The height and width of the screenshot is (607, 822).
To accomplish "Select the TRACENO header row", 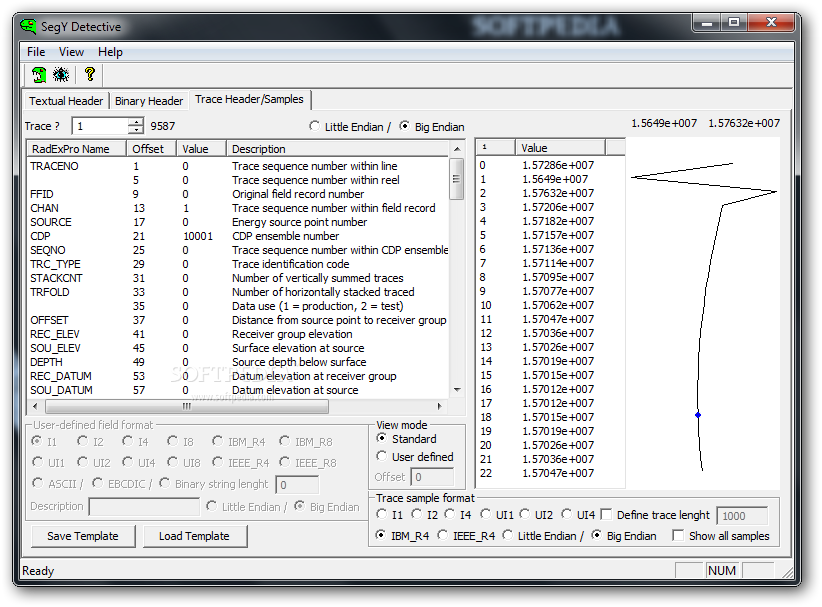I will [x=239, y=166].
